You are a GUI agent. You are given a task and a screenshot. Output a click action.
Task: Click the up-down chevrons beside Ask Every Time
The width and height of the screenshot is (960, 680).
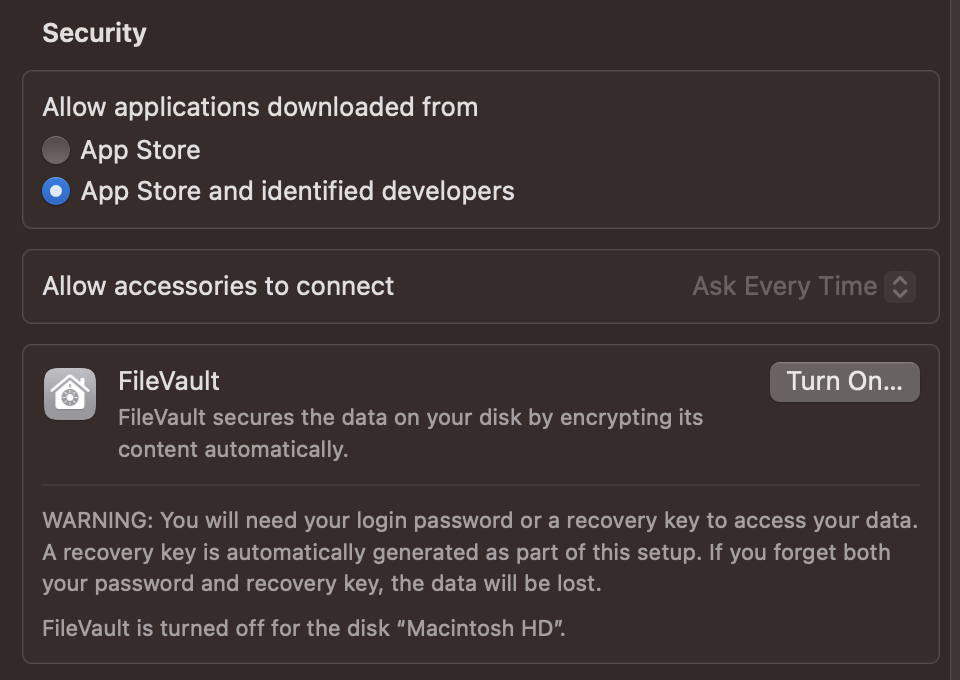[900, 287]
